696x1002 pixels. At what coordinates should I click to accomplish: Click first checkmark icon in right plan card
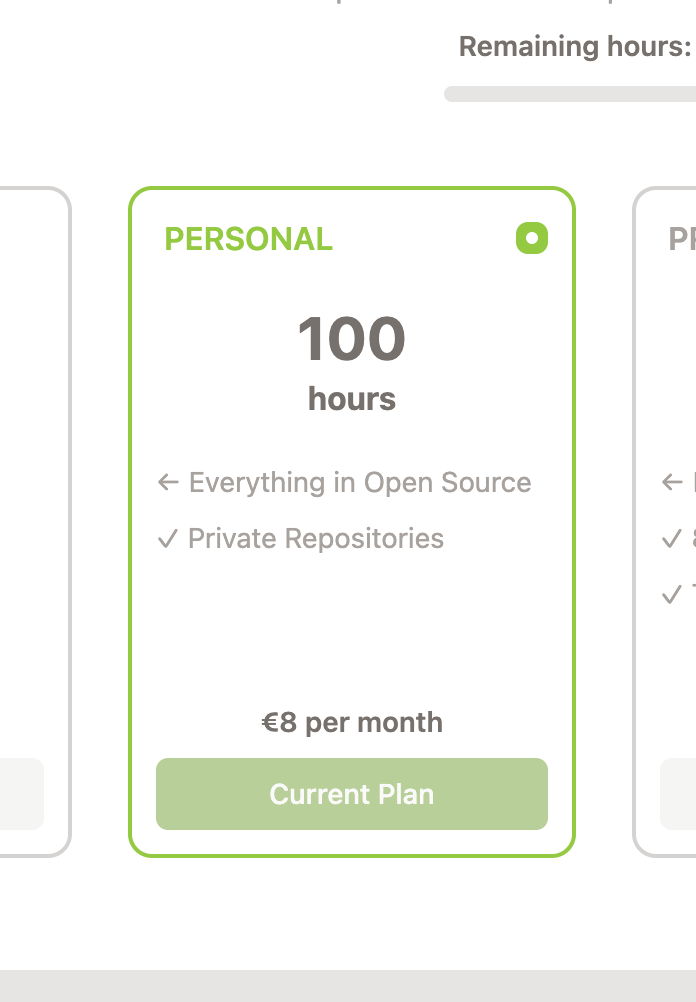(673, 539)
